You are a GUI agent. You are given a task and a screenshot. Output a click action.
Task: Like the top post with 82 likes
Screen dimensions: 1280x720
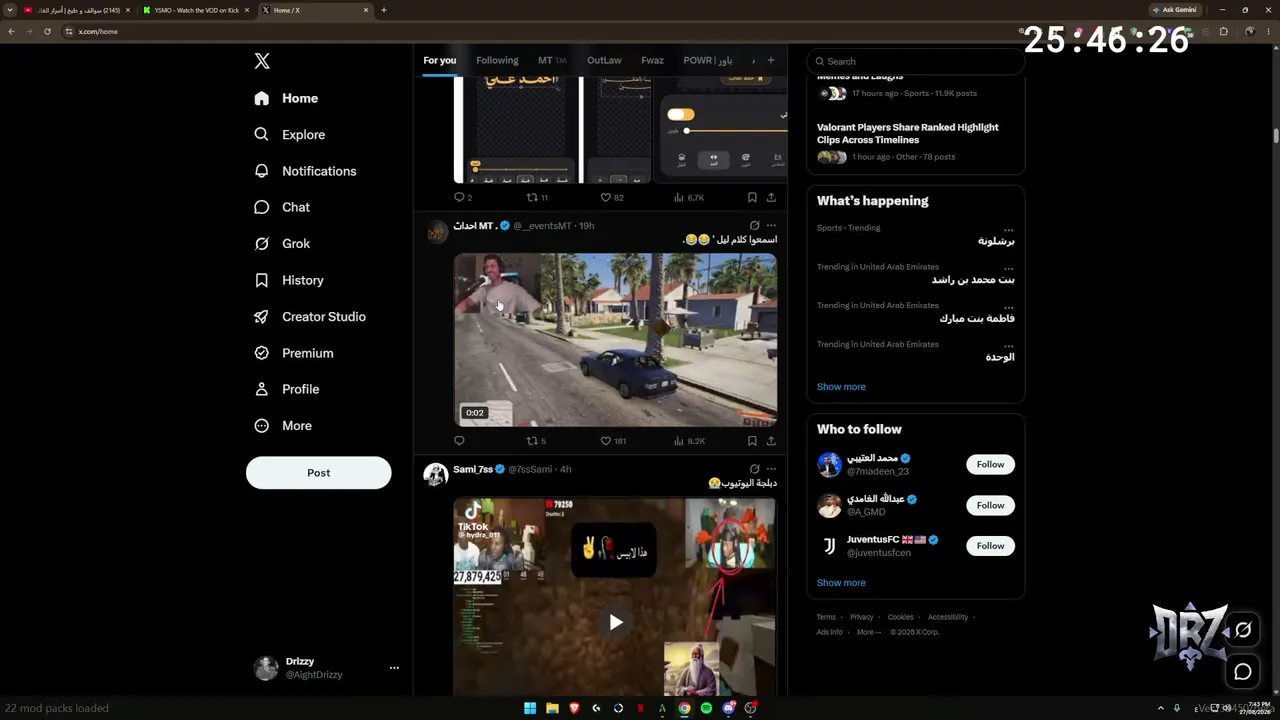(611, 198)
